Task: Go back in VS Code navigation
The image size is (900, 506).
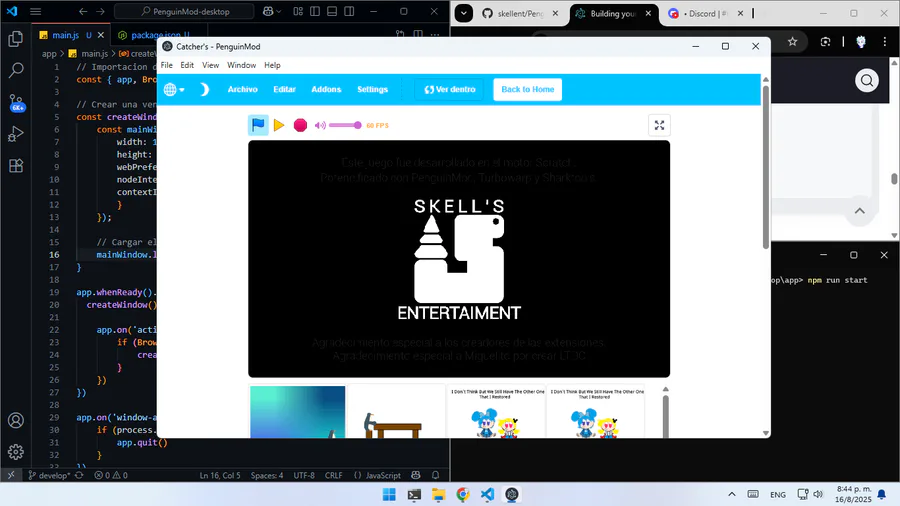Action: 83,11
